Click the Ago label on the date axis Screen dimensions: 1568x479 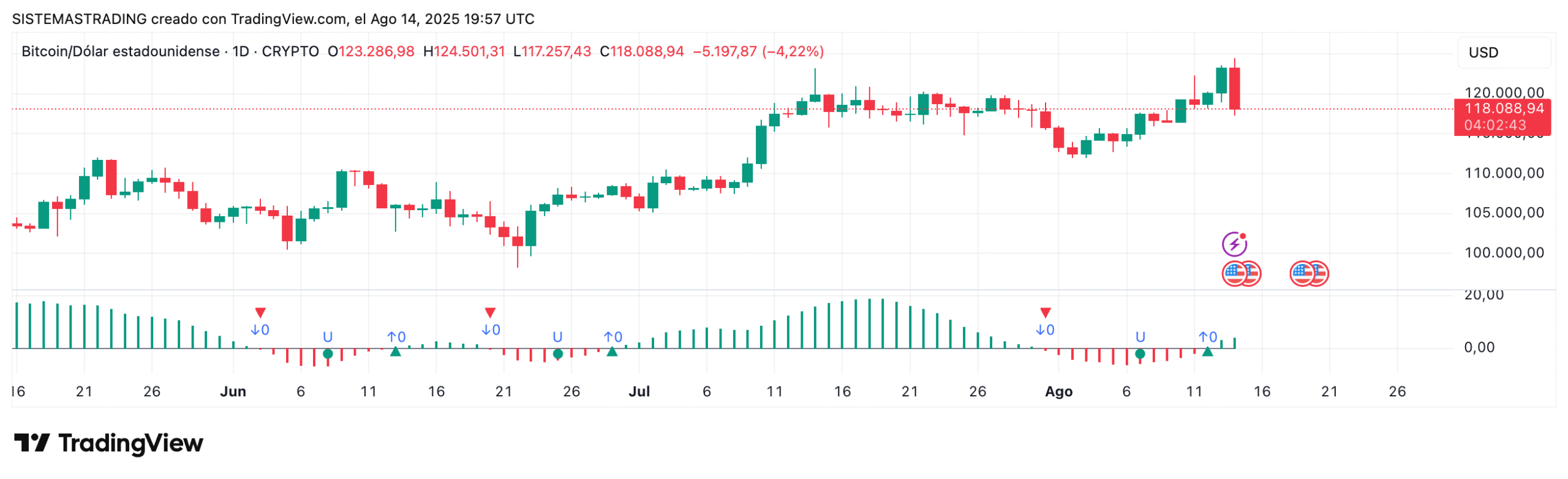[x=1058, y=391]
